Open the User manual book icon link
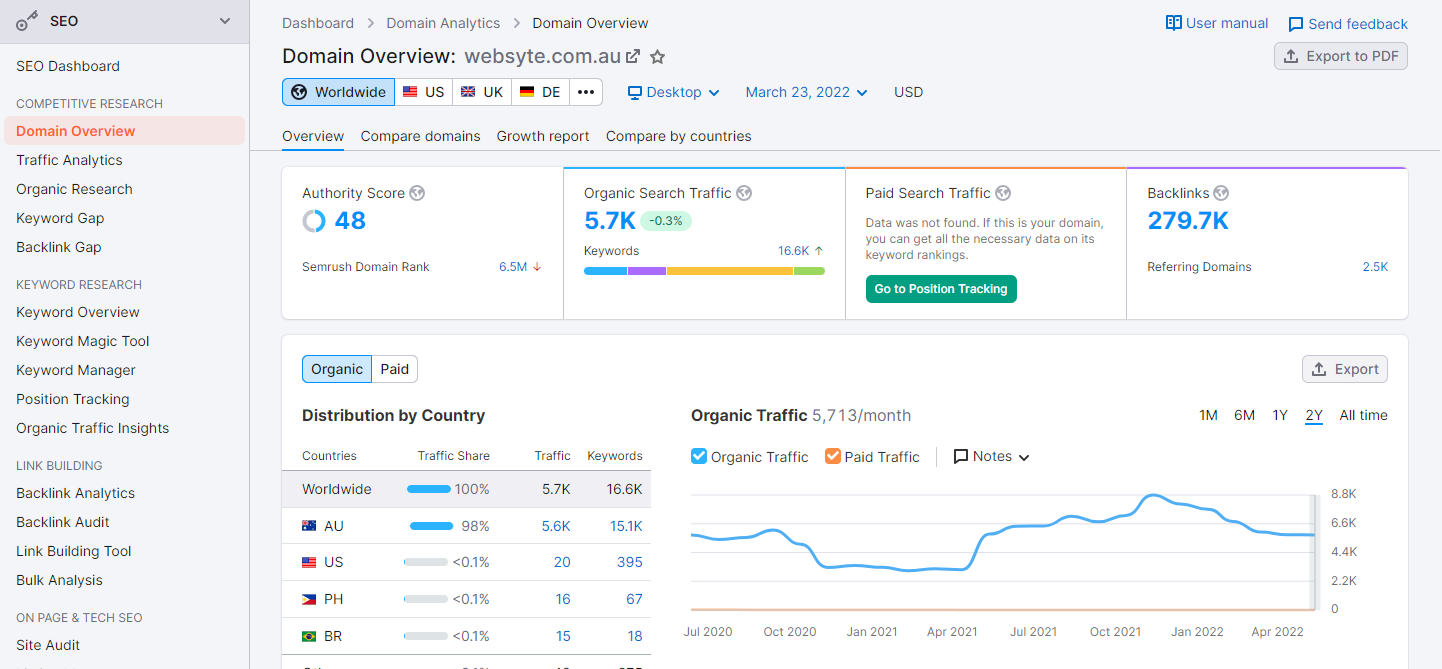 [1174, 23]
